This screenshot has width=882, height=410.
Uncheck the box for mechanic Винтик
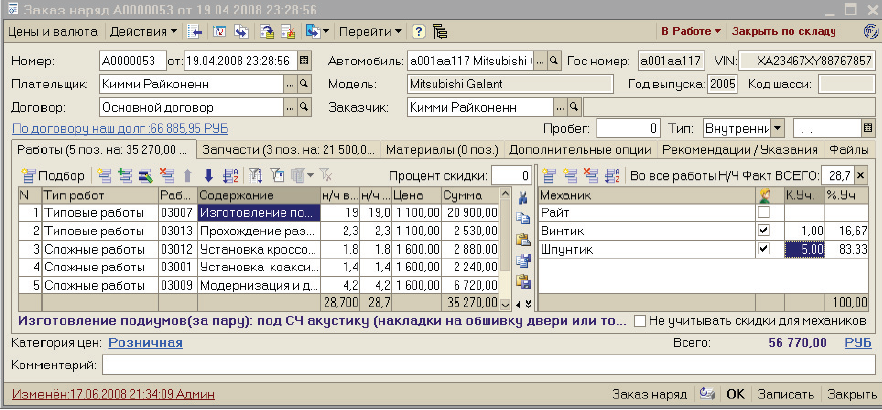click(x=765, y=231)
